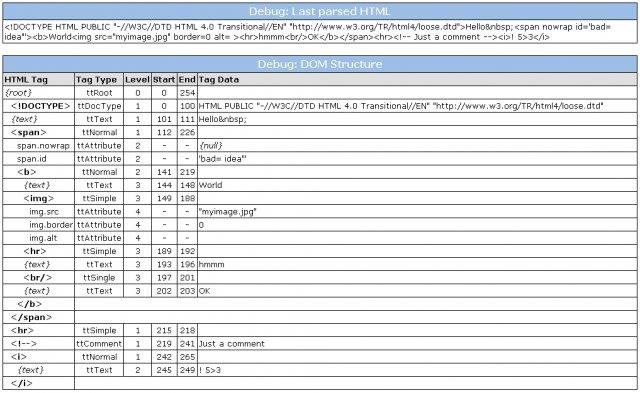640x393 pixels.
Task: Click the 'myimage.jpg' tag data value
Action: tap(227, 211)
